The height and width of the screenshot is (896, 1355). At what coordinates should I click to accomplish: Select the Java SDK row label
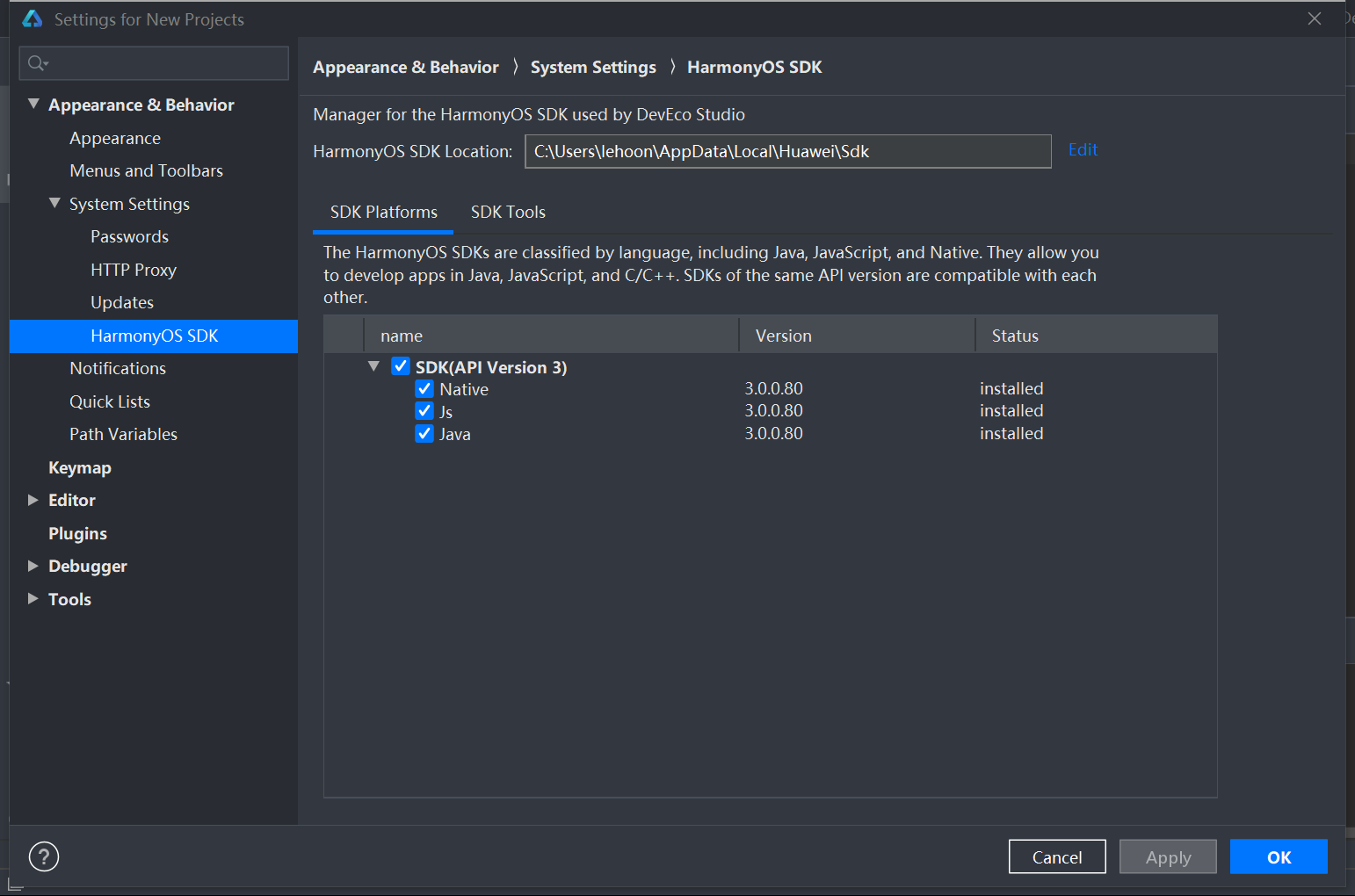[455, 434]
